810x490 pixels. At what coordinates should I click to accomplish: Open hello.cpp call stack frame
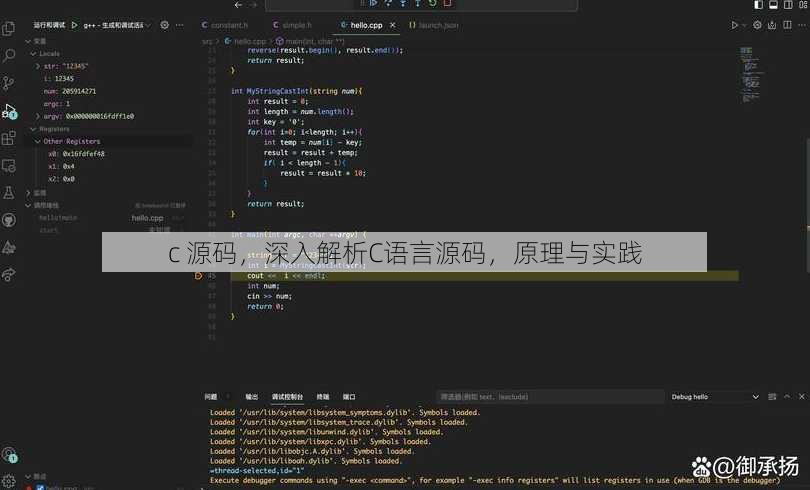[x=108, y=218]
